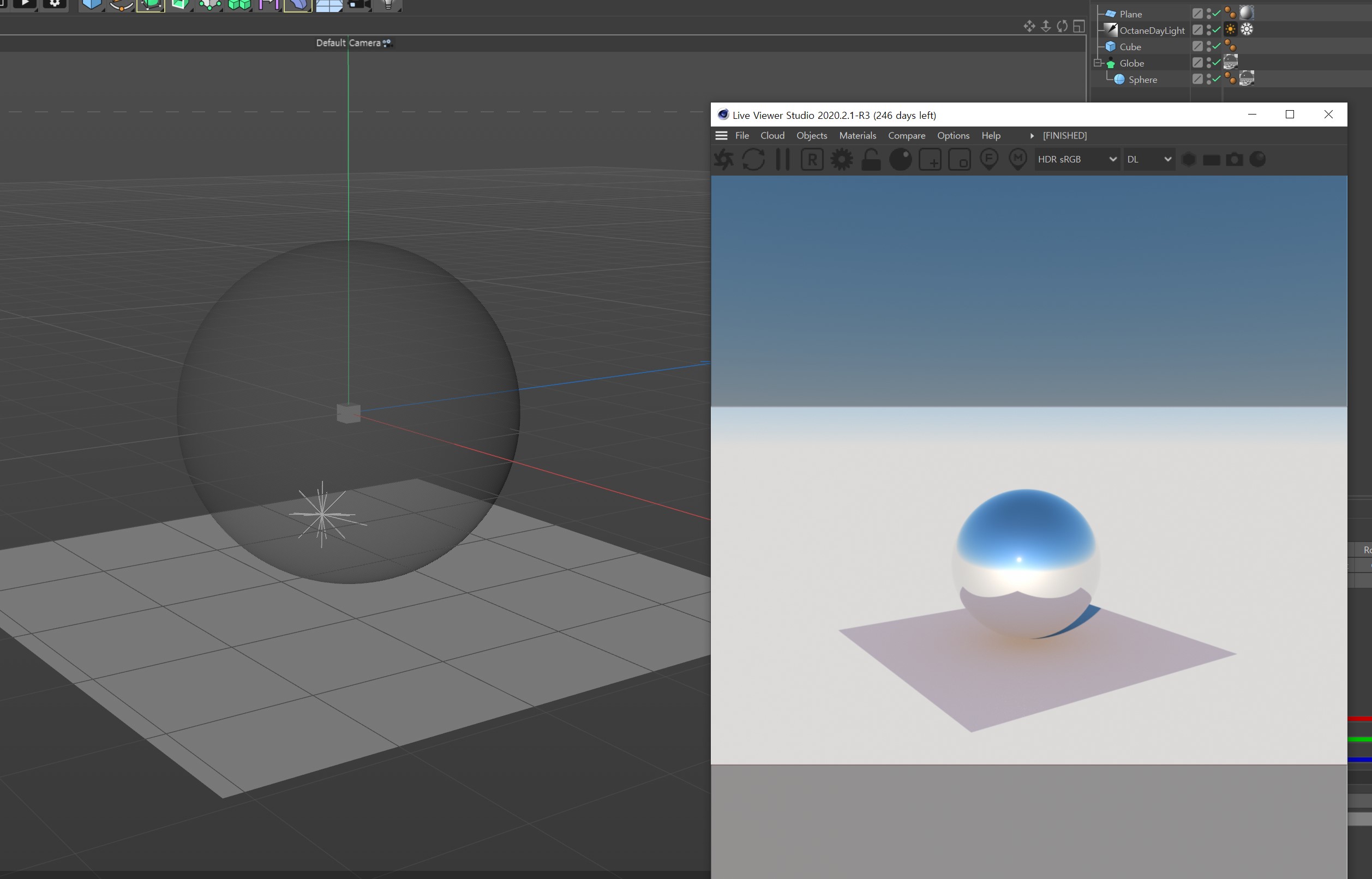Open the Materials menu

858,135
